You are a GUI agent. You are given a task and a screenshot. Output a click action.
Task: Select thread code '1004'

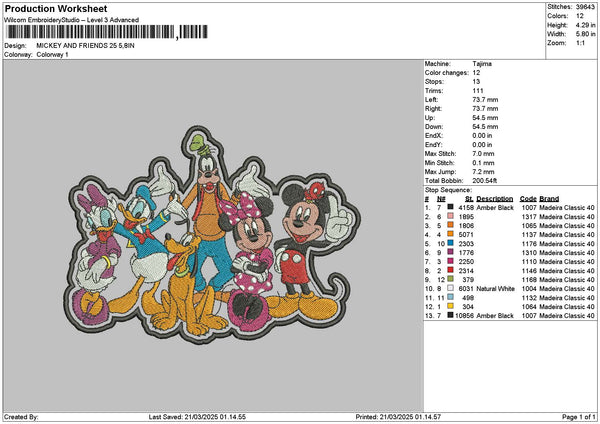(529, 289)
